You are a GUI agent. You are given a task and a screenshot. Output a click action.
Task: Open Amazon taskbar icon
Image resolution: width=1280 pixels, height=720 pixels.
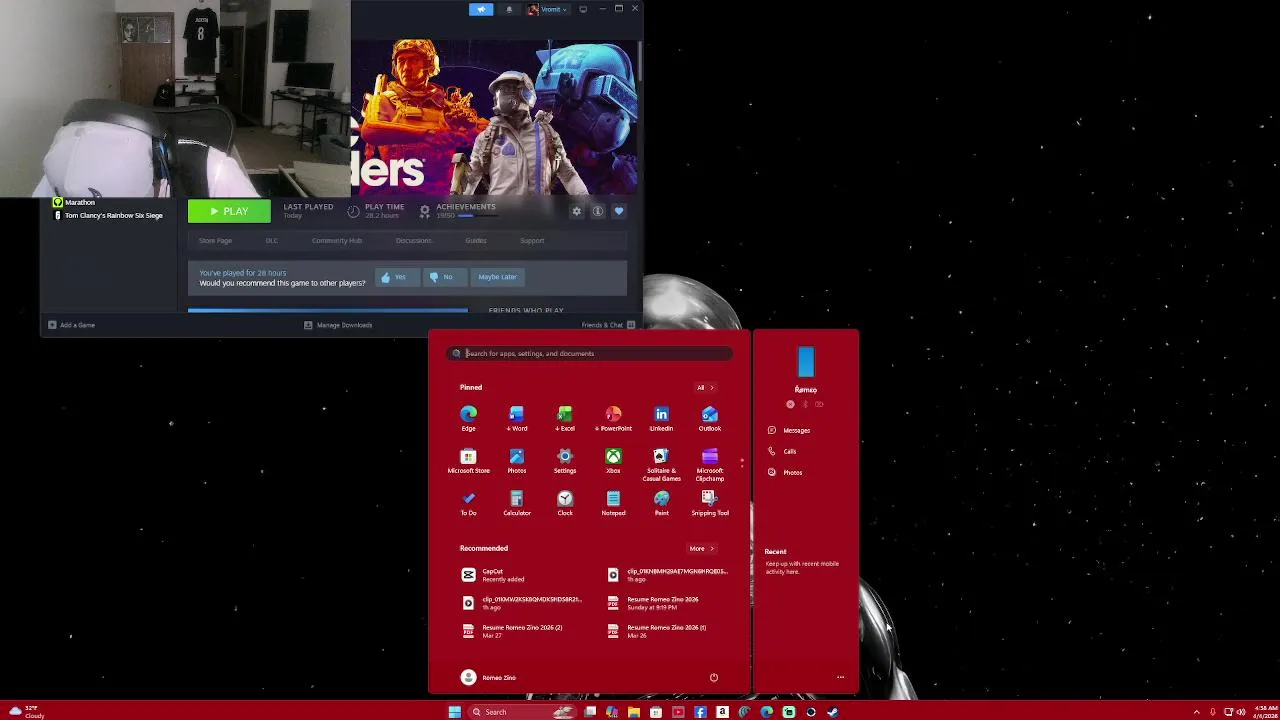point(722,712)
